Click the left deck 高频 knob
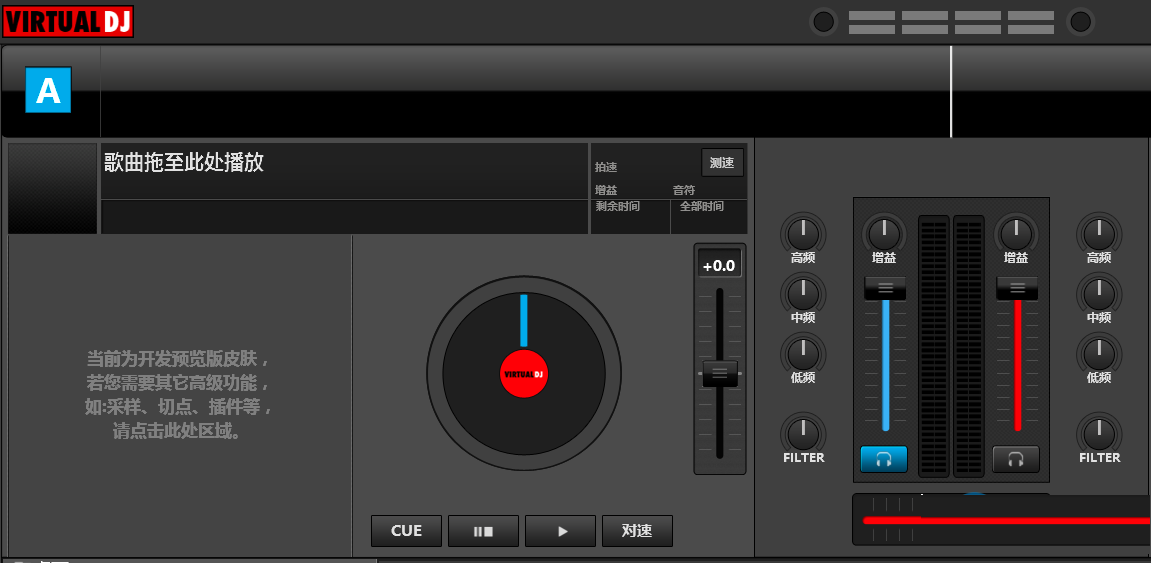Image resolution: width=1151 pixels, height=563 pixels. (x=803, y=234)
